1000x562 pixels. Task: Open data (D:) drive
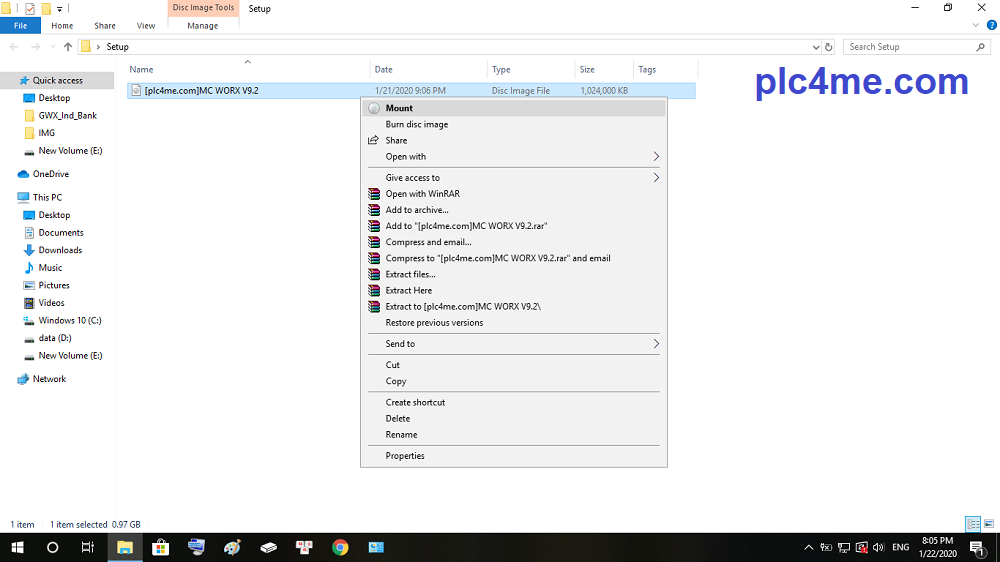tap(55, 337)
